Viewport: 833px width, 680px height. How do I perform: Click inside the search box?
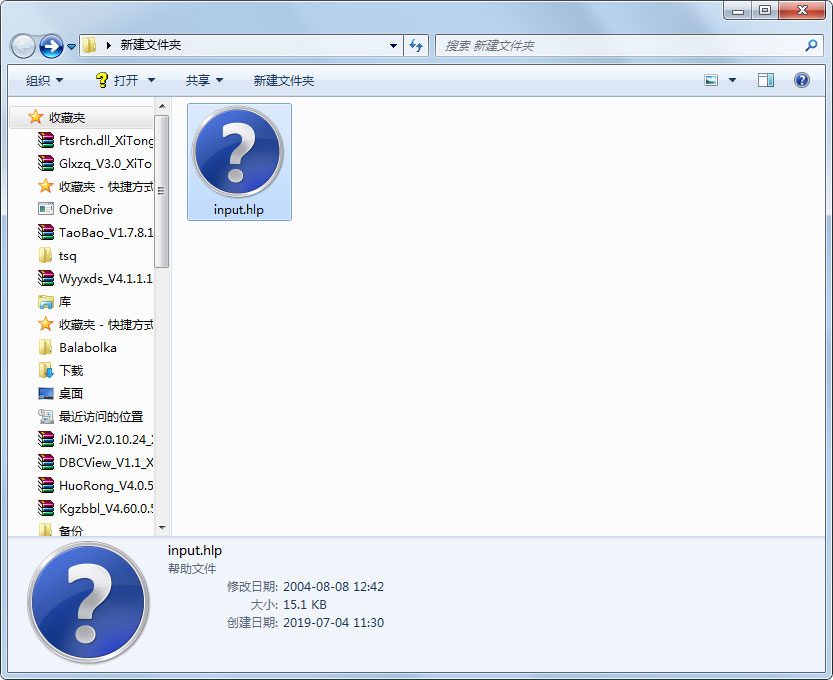600,45
